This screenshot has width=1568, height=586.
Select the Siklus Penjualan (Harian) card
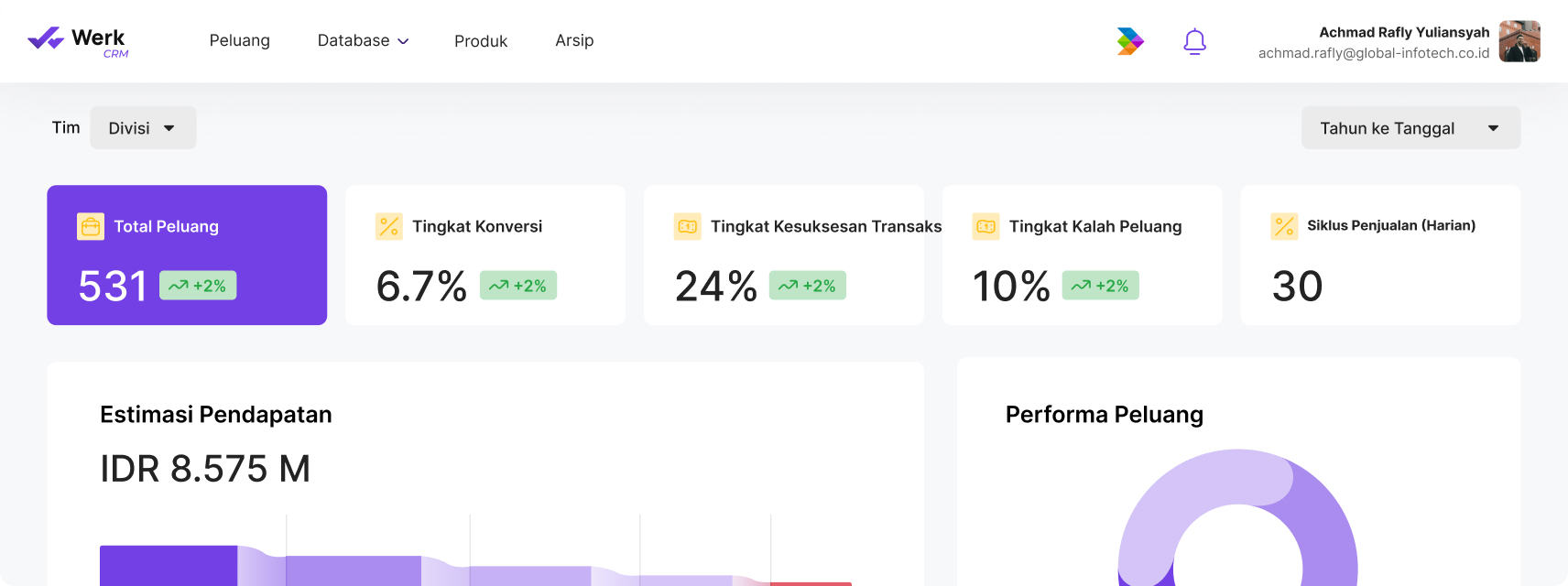pos(1381,255)
